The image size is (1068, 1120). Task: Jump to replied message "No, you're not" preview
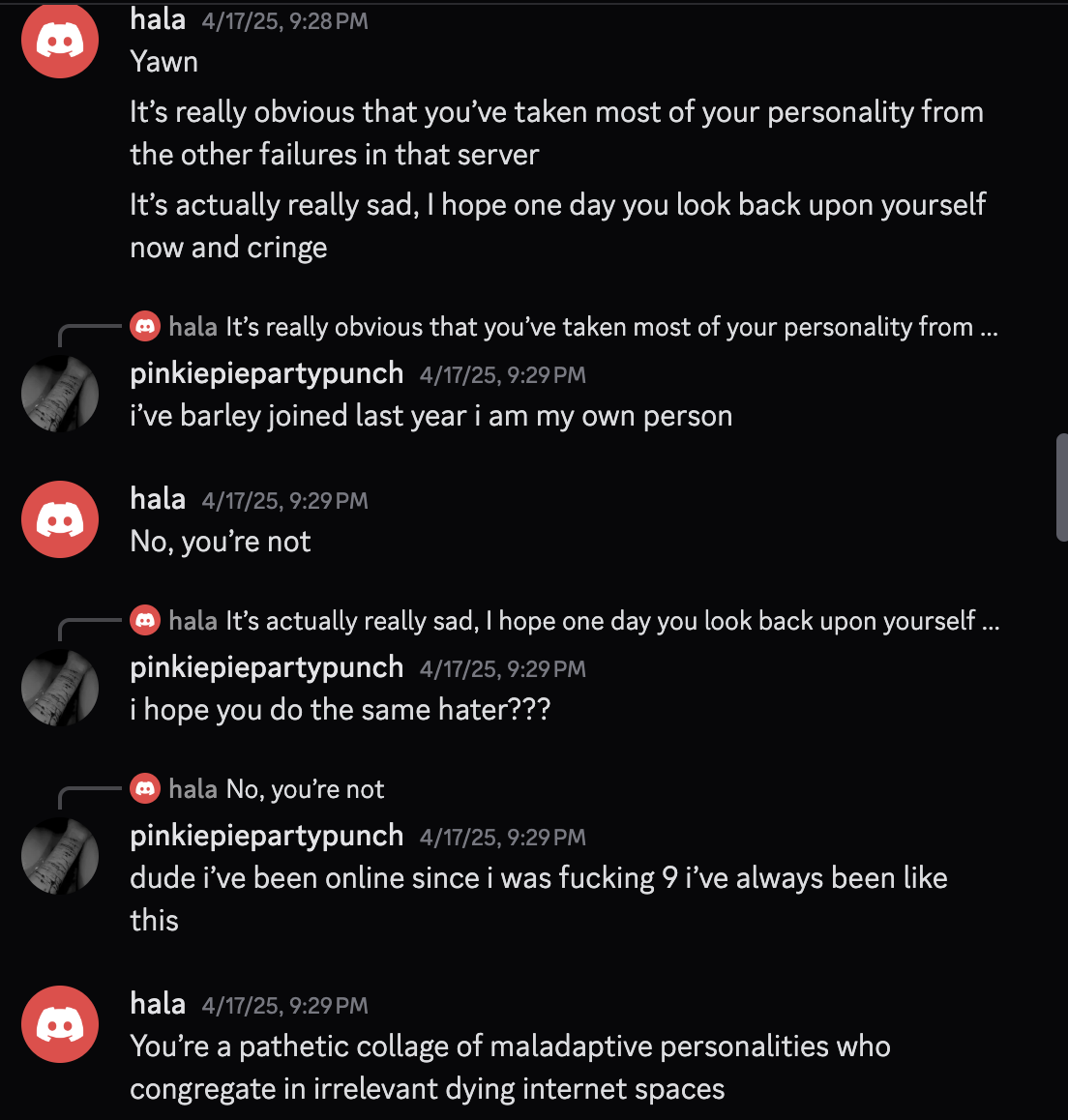click(x=305, y=789)
